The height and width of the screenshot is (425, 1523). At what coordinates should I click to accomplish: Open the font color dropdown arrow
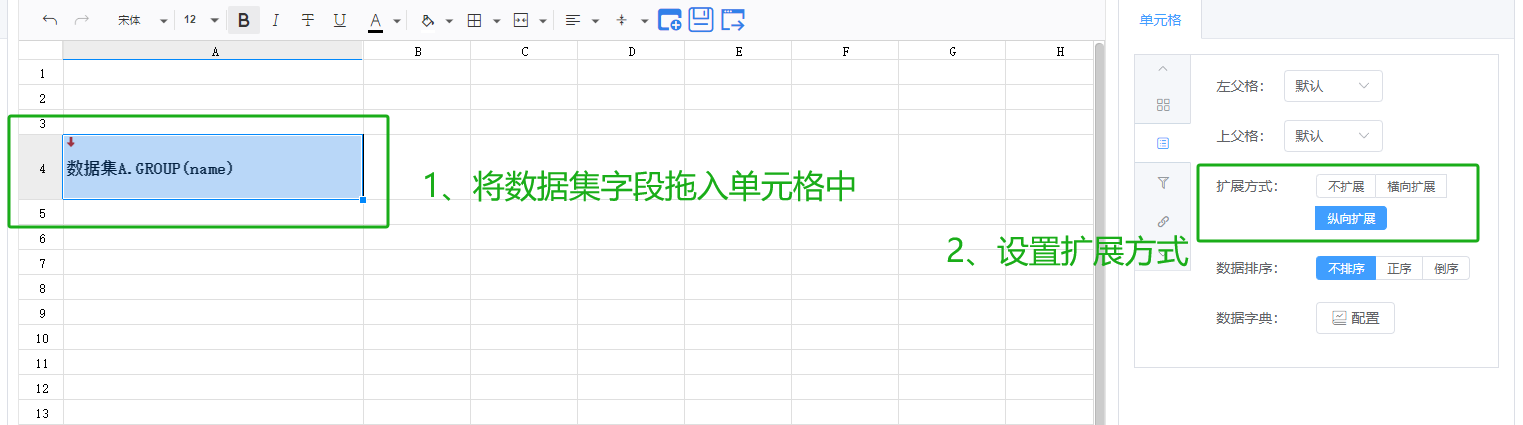397,20
